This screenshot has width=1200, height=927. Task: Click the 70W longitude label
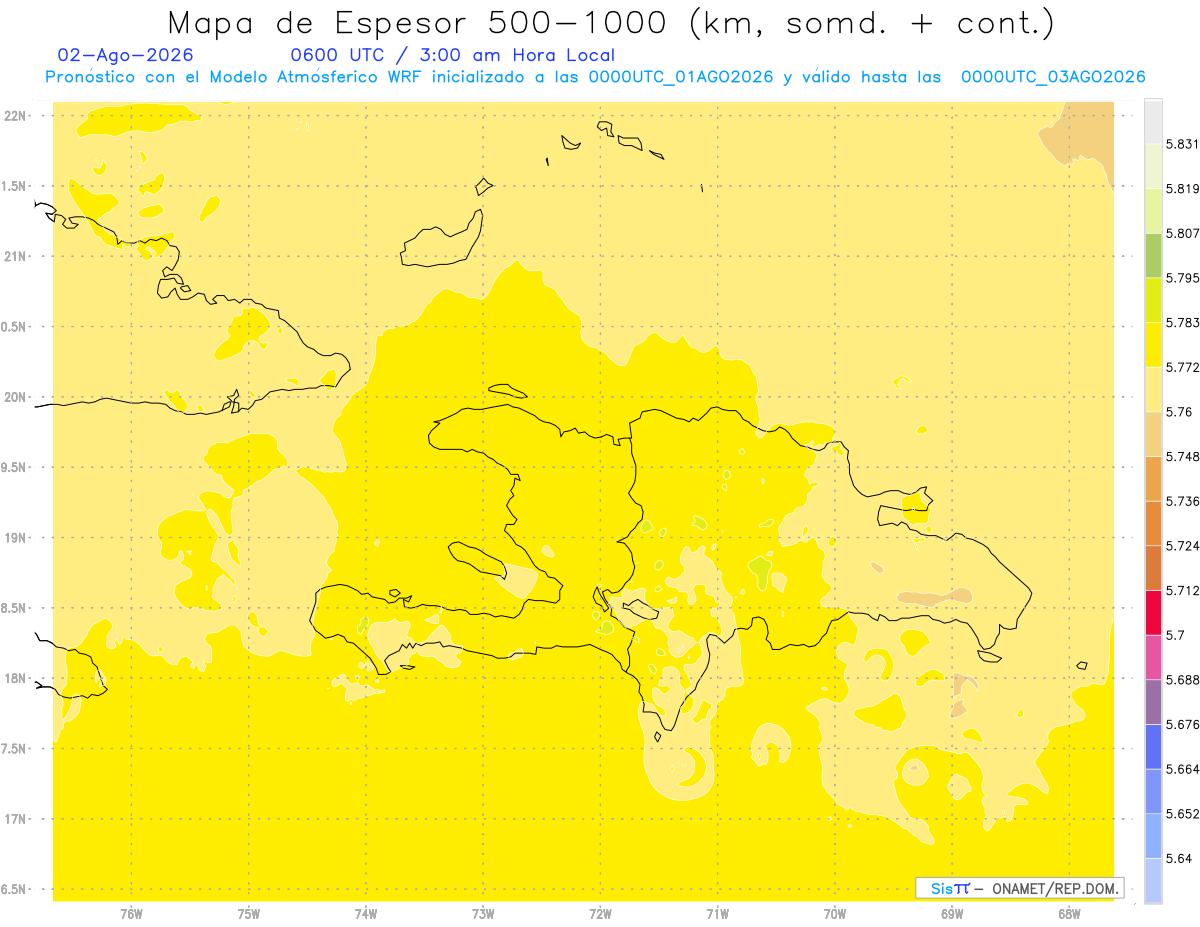pos(835,914)
